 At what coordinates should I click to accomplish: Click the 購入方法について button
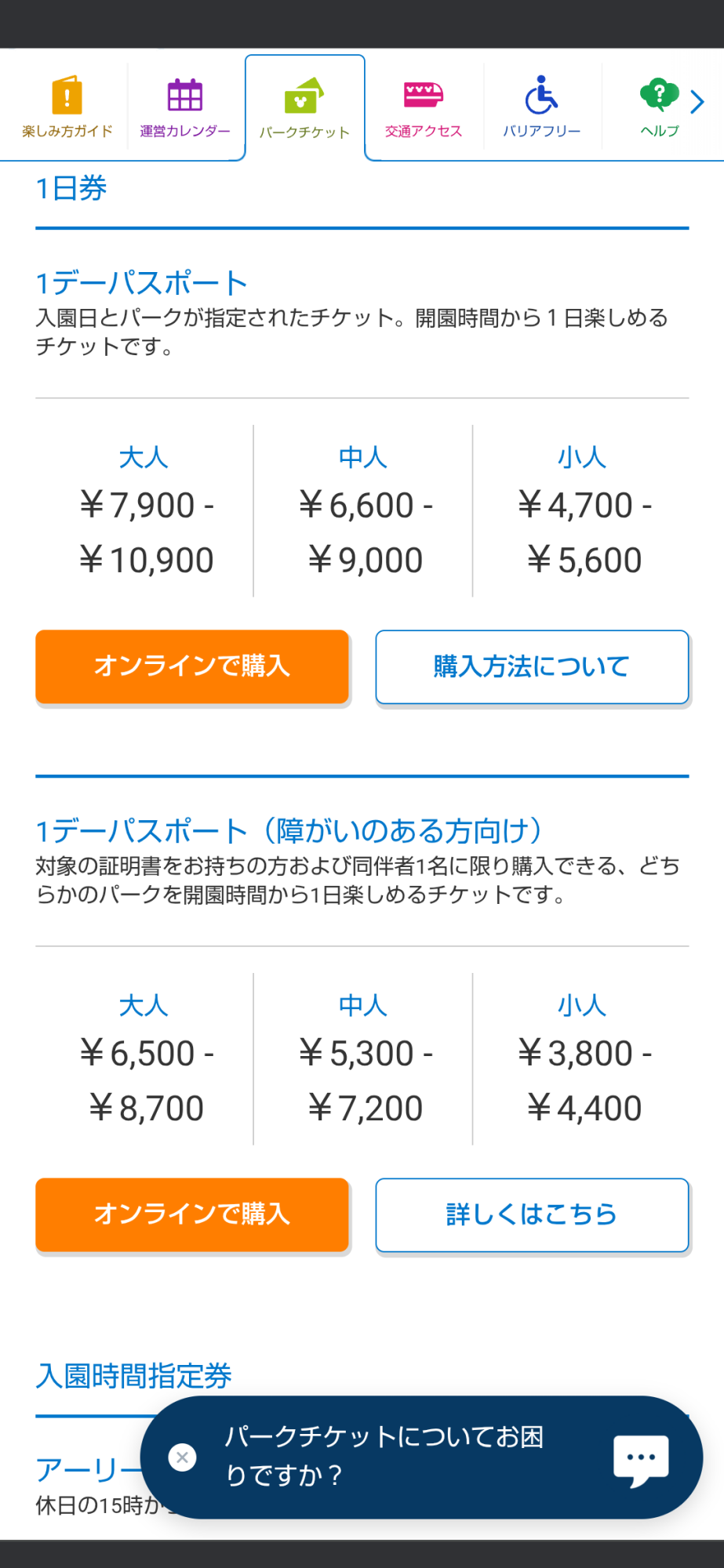click(x=532, y=667)
